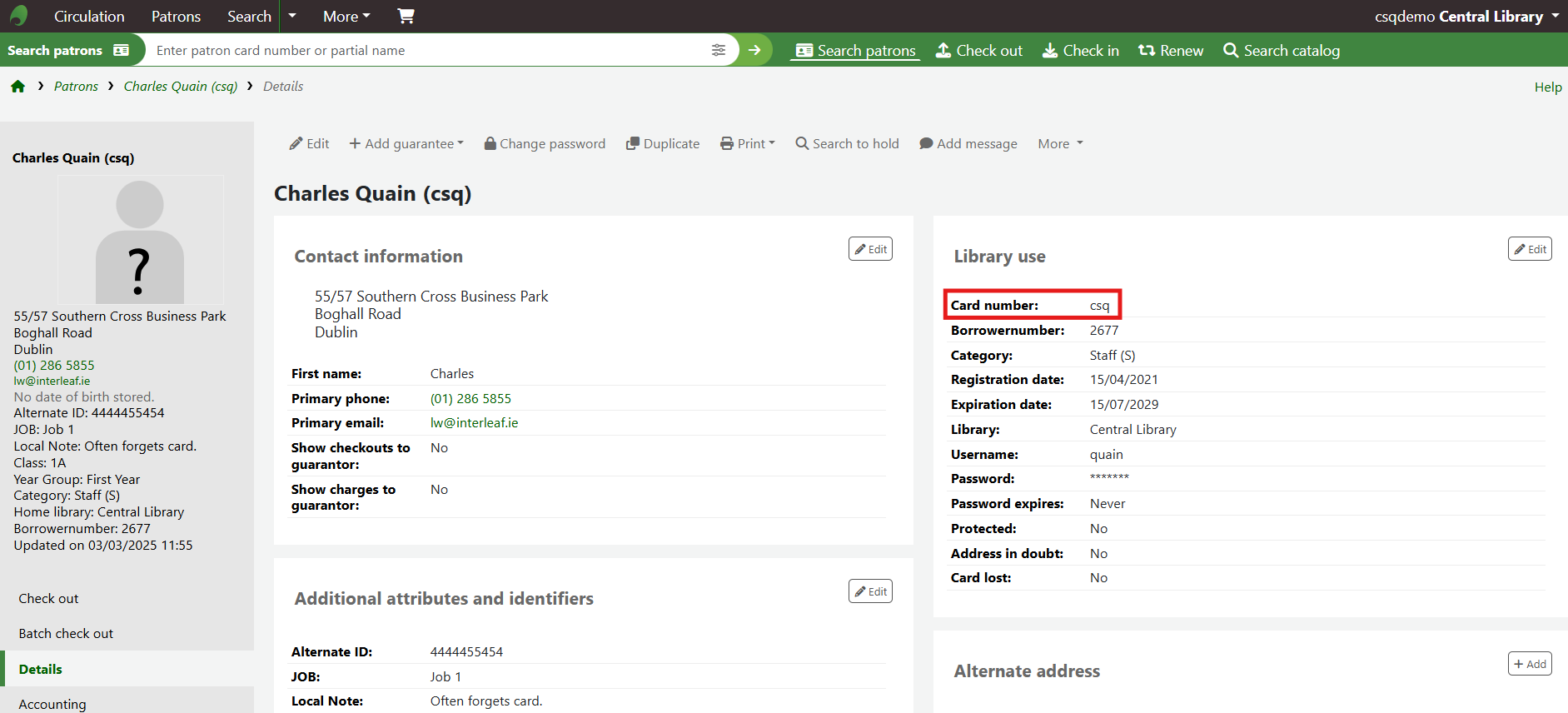Click the Check in toolbar icon
The image size is (1568, 713).
pos(1051,51)
